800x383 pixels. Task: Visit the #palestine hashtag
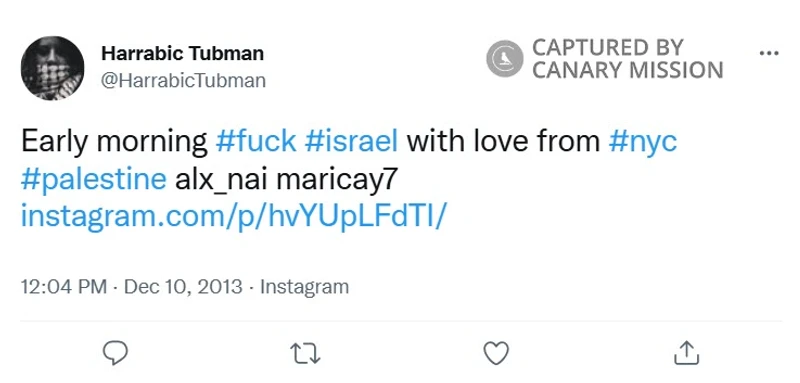(93, 180)
